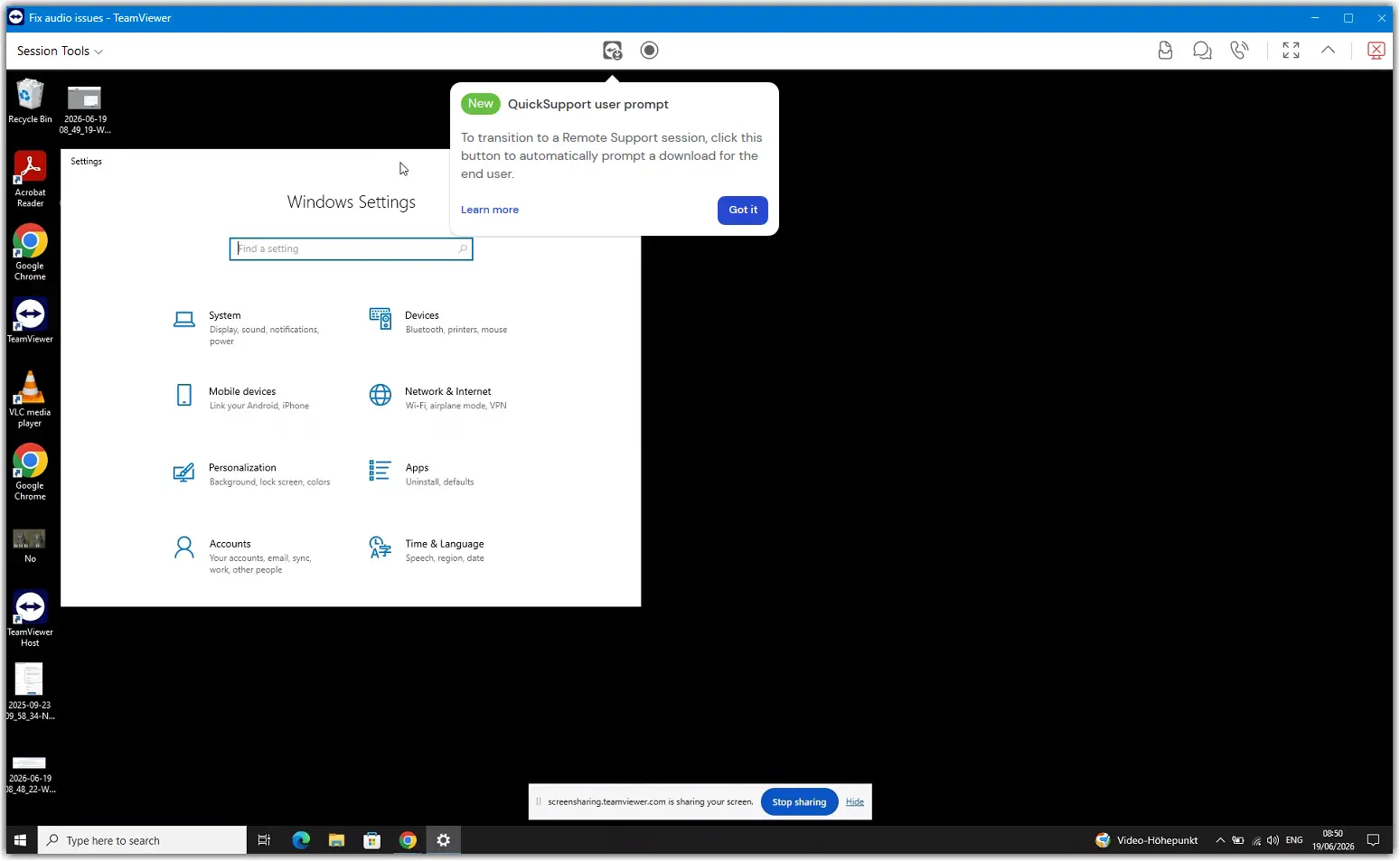Viewport: 1400px width, 861px height.
Task: Select the Recycle Bin desktop icon
Action: point(30,101)
